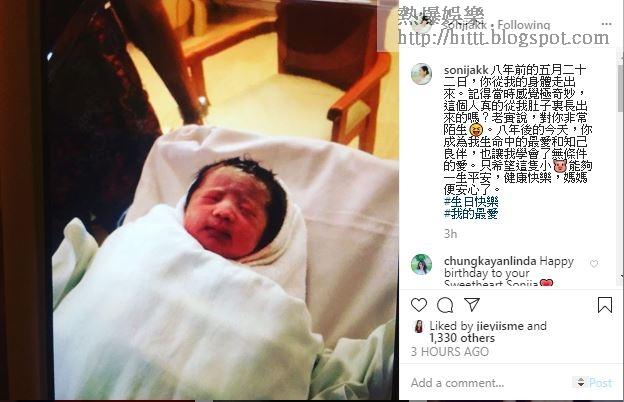Click the Post comment button
This screenshot has height=402, width=624.
600,383
